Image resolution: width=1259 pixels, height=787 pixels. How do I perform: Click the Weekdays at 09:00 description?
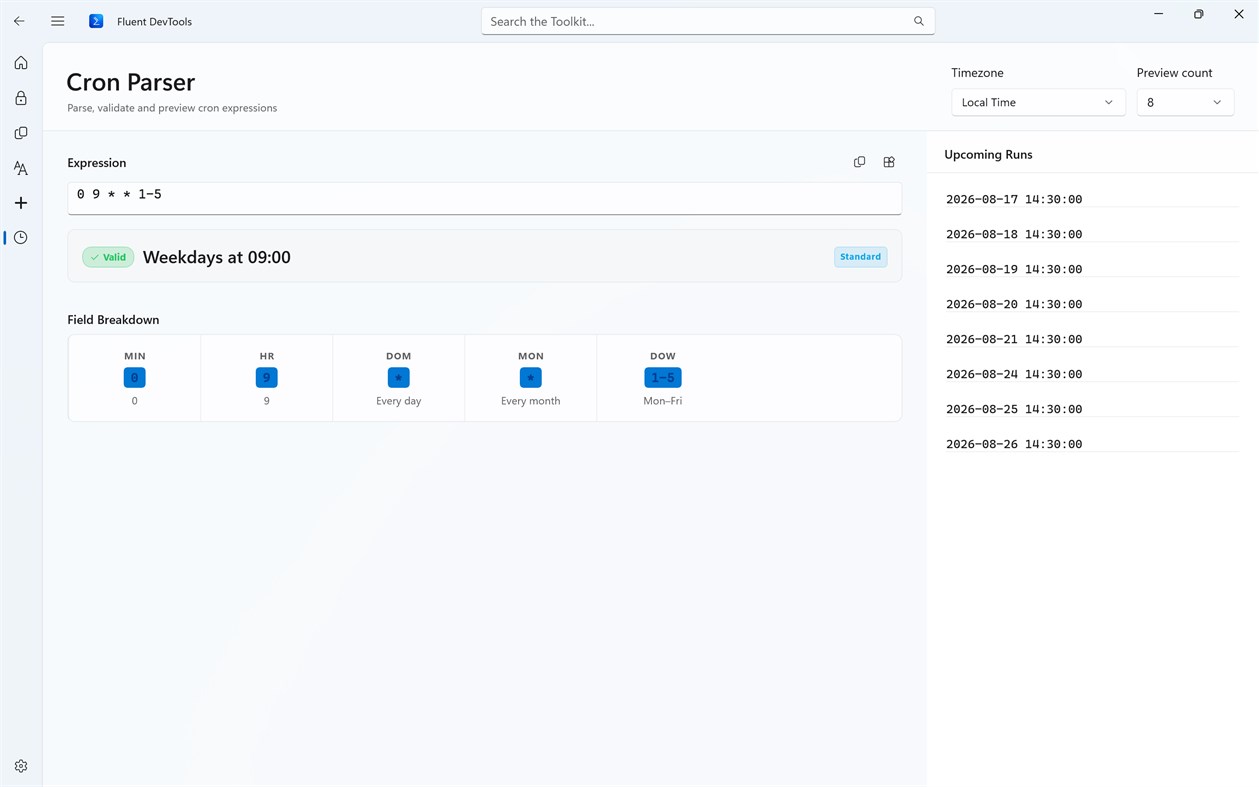pyautogui.click(x=217, y=257)
